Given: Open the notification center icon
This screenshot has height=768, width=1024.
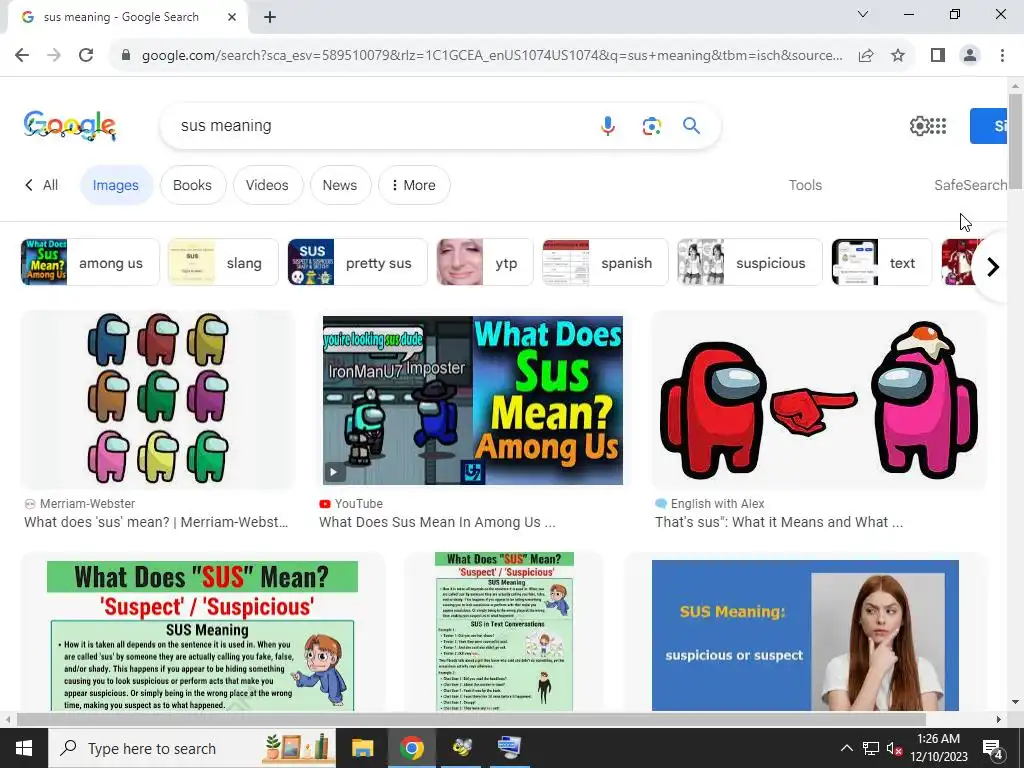Looking at the screenshot, I should pyautogui.click(x=993, y=749).
